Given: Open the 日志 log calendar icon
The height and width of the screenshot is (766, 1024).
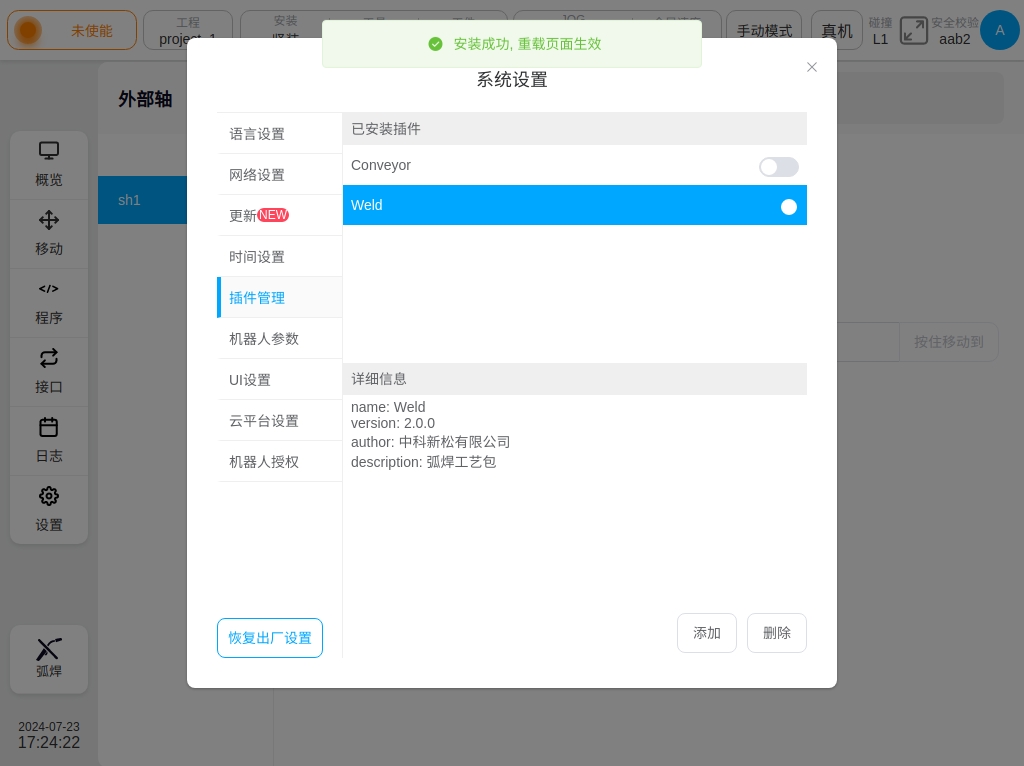Looking at the screenshot, I should coord(49,427).
